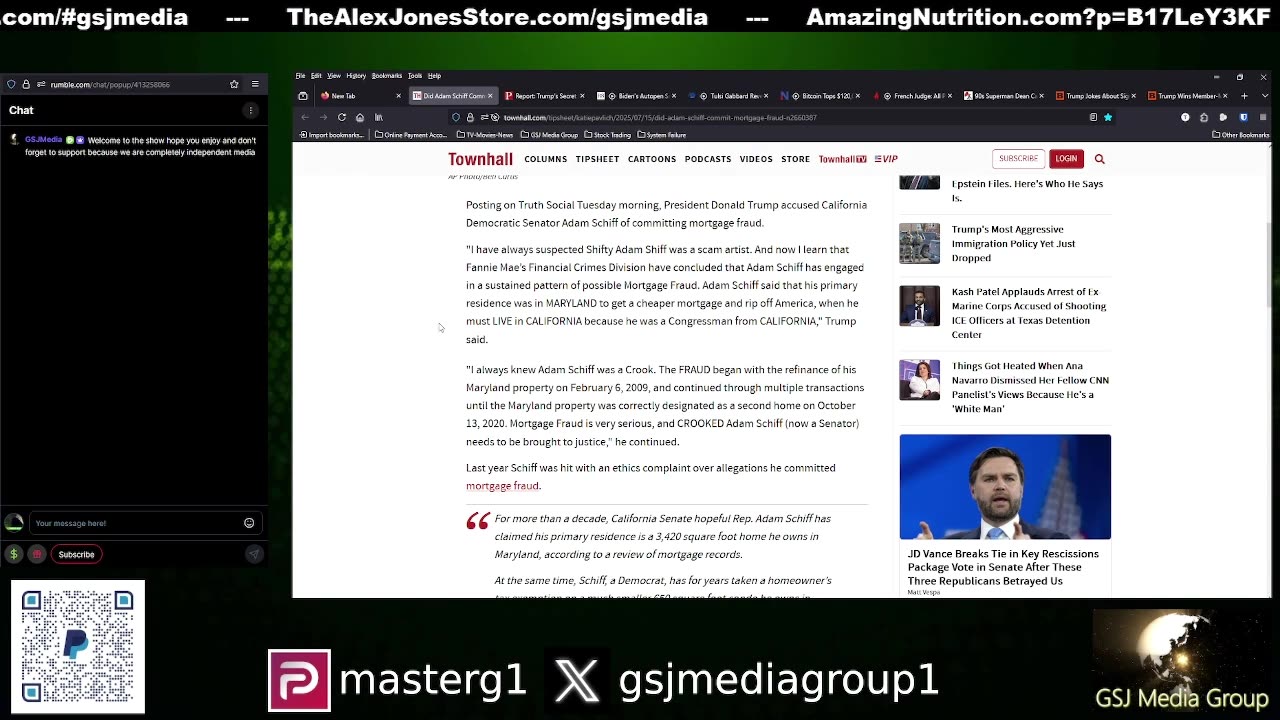Image resolution: width=1280 pixels, height=720 pixels.
Task: Toggle reader view in address bar
Action: [x=1093, y=117]
